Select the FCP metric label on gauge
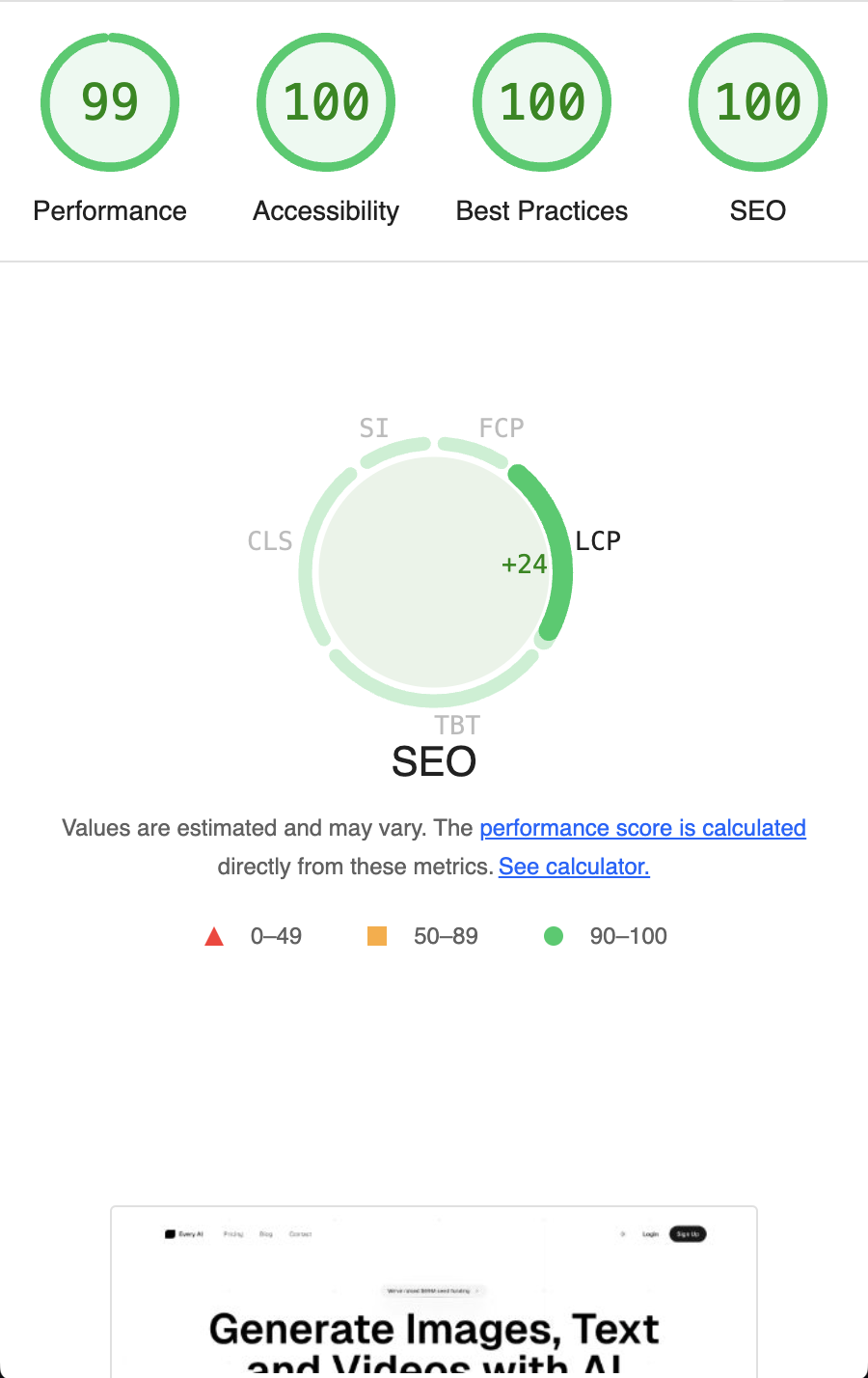The height and width of the screenshot is (1378, 868). pos(502,428)
